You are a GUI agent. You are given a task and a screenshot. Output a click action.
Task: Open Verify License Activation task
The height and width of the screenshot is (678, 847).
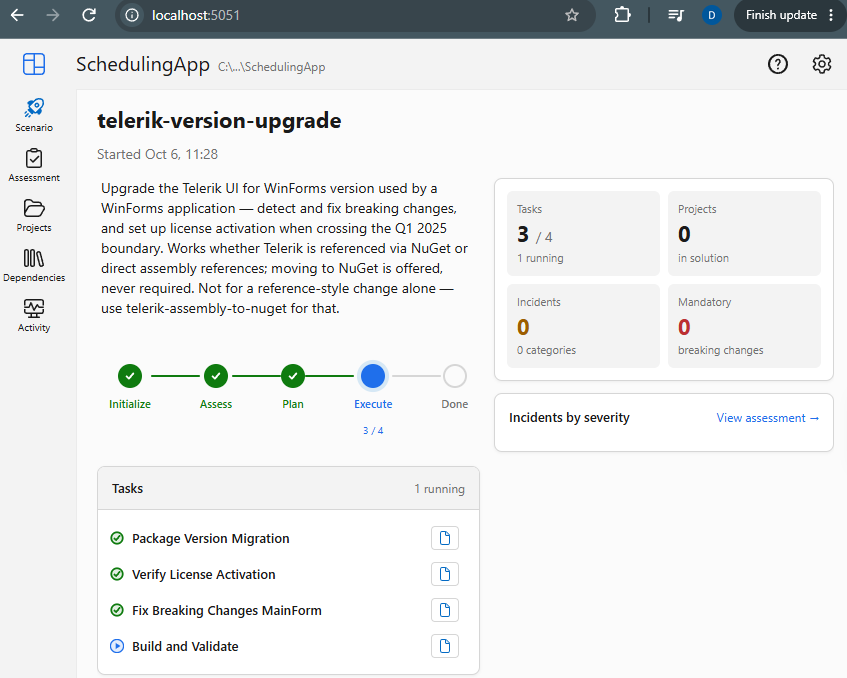coord(204,574)
